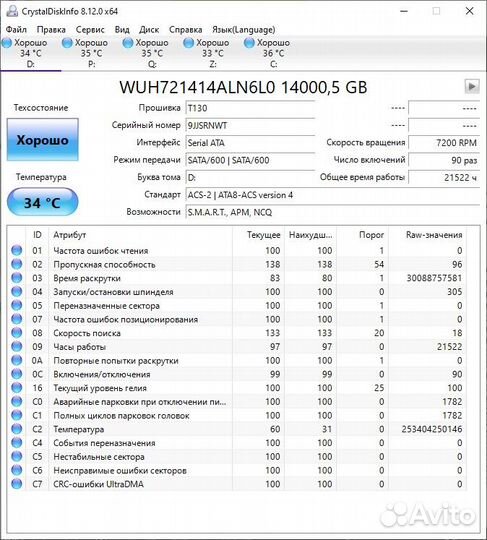Select the Переназначенные сектора row
The width and height of the screenshot is (487, 540).
(237, 305)
